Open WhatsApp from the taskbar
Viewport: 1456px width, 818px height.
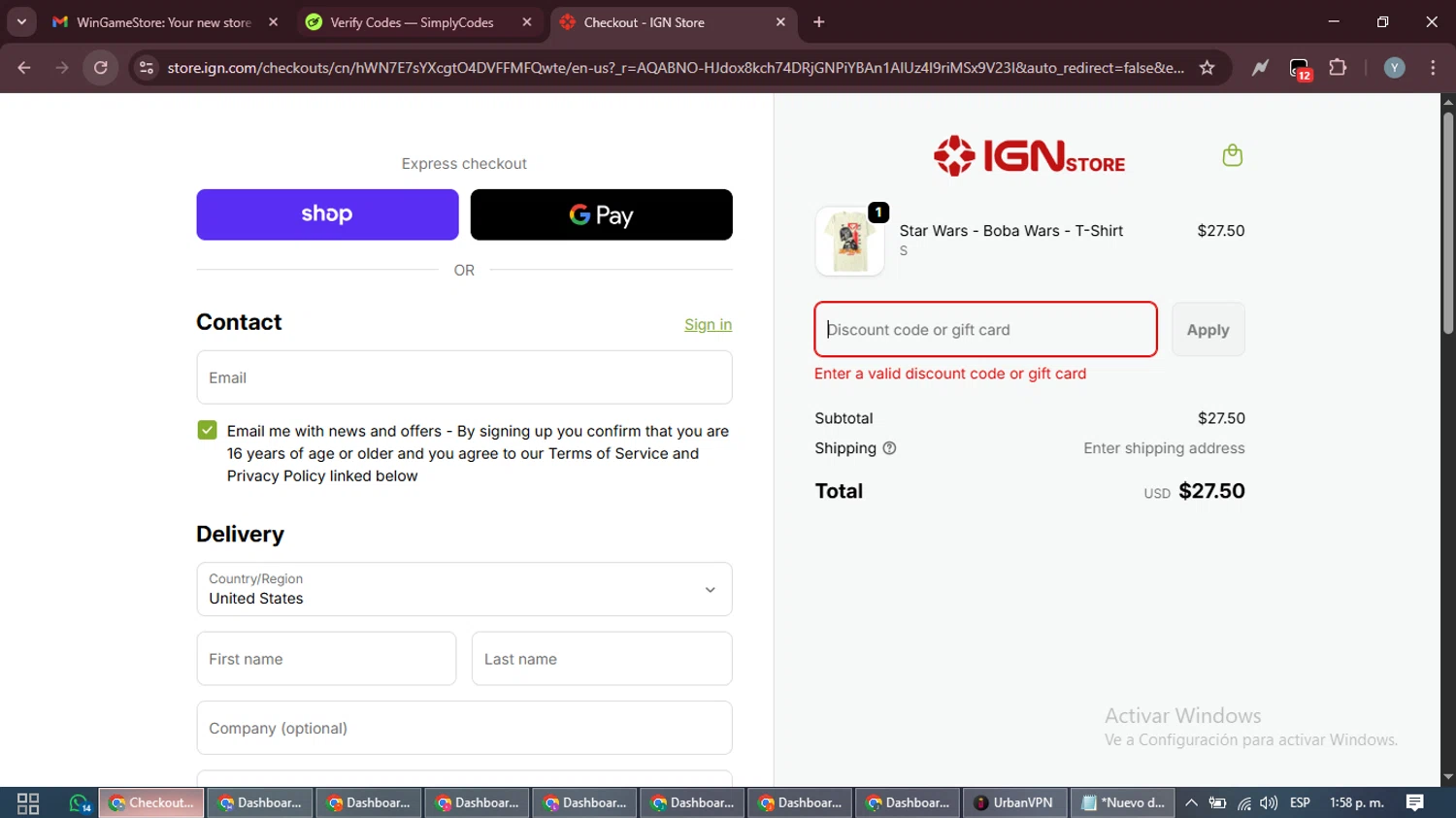pos(80,802)
